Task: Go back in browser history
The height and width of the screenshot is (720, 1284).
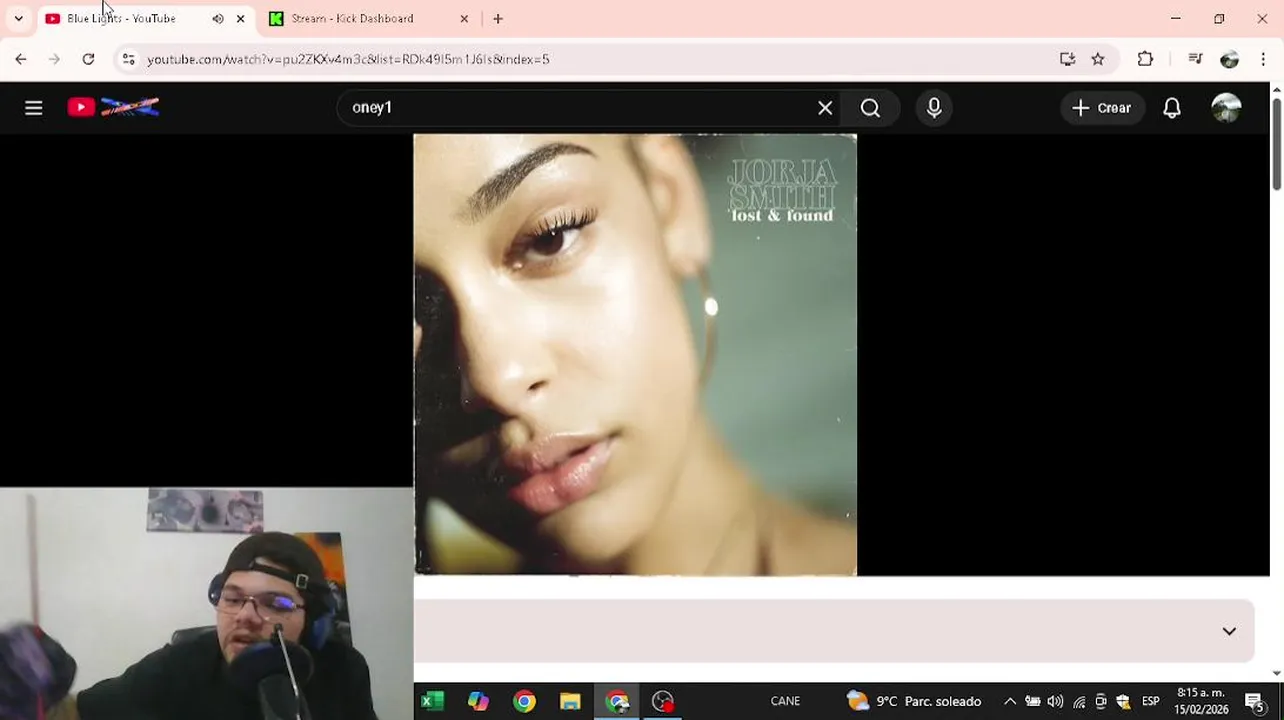Action: click(x=21, y=59)
